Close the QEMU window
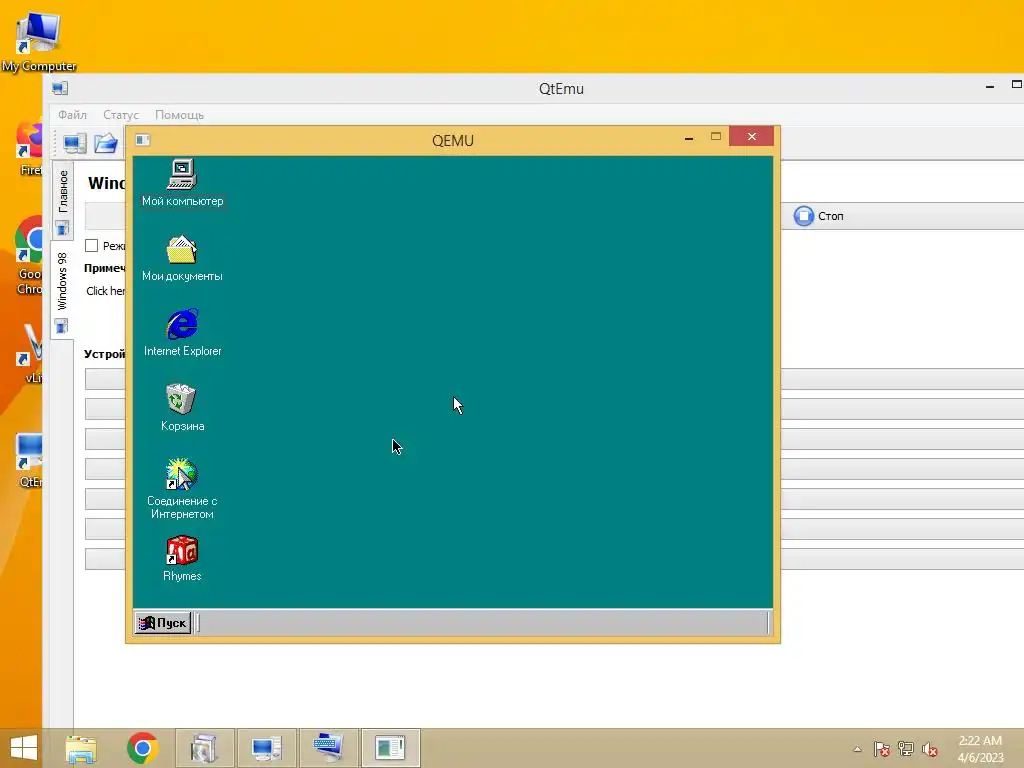1024x768 pixels. click(752, 136)
